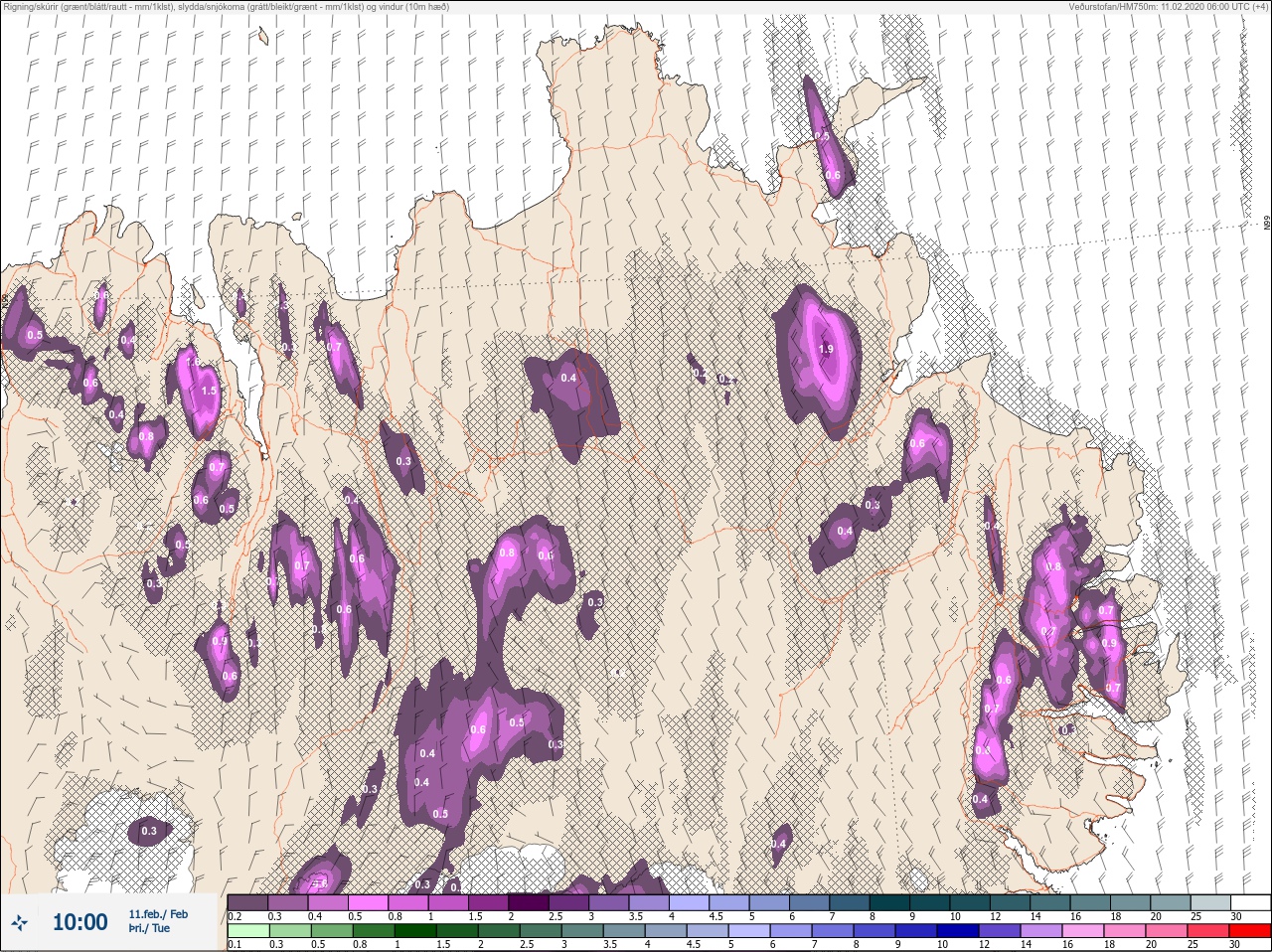Screen dimensions: 1272x952
Task: Click the 1.9 precipitation value on the map
Action: 826,349
